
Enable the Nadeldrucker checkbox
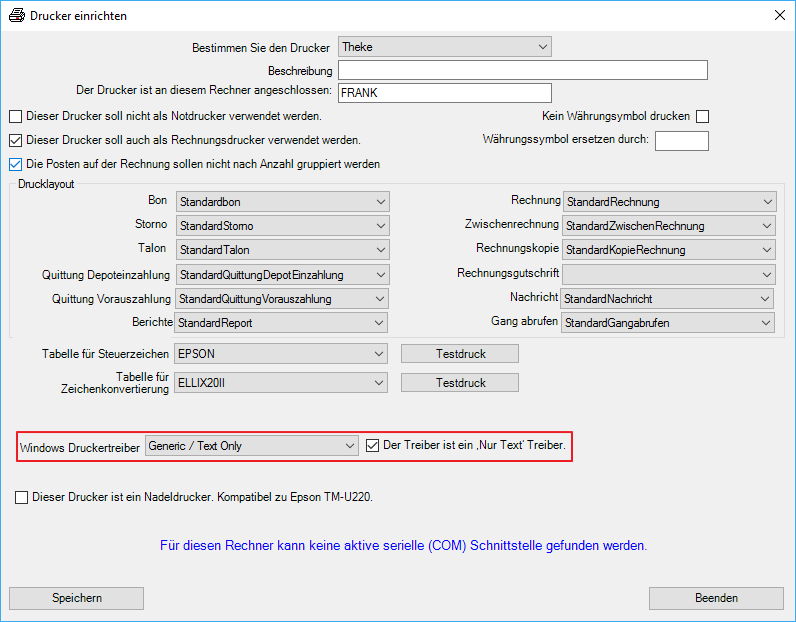click(x=22, y=497)
